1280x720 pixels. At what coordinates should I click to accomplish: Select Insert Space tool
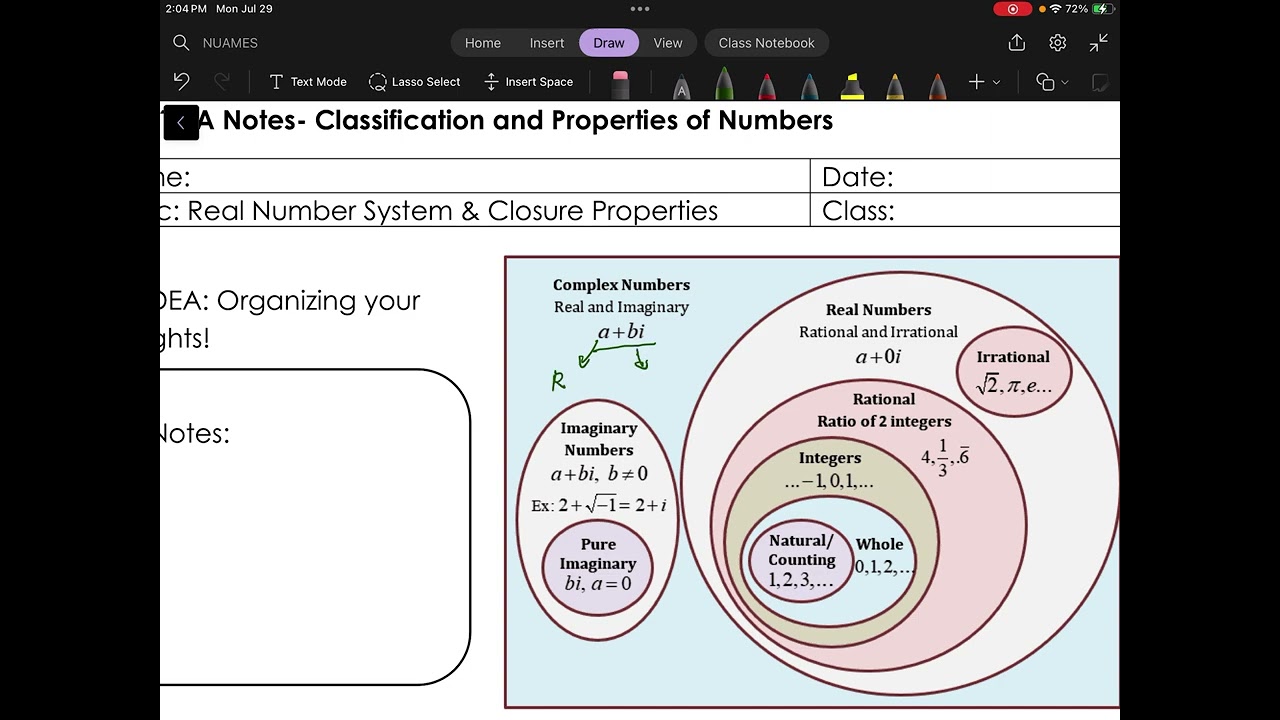(x=529, y=82)
